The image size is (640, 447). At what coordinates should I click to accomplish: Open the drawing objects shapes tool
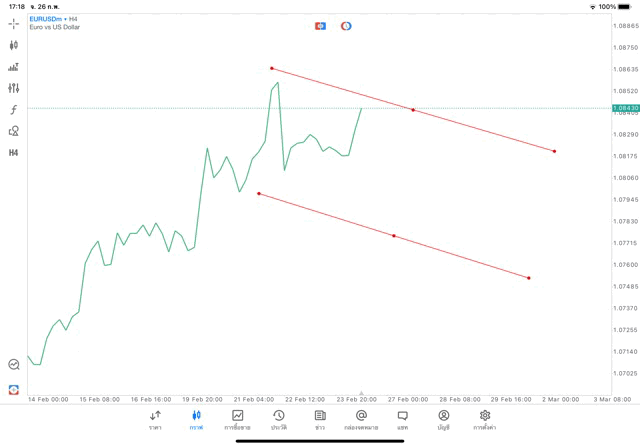(x=14, y=131)
